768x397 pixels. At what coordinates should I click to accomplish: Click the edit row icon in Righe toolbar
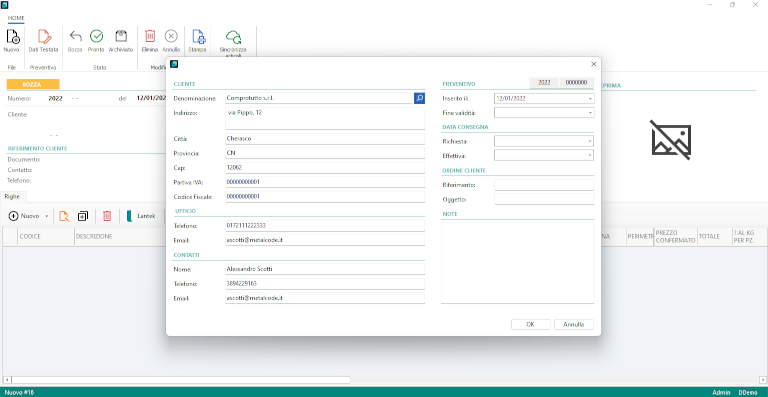(64, 216)
